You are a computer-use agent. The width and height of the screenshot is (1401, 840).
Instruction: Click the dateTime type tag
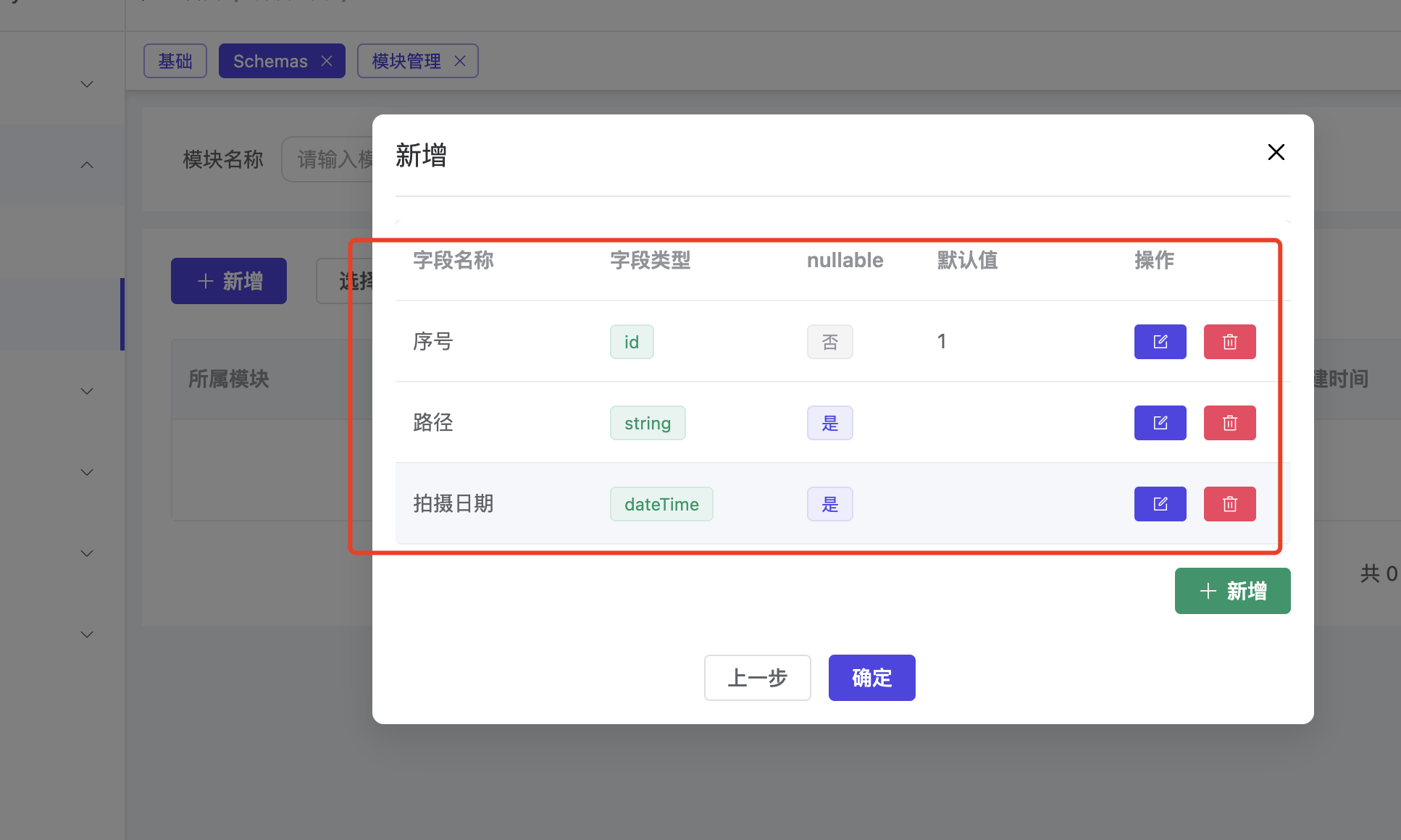pyautogui.click(x=661, y=504)
